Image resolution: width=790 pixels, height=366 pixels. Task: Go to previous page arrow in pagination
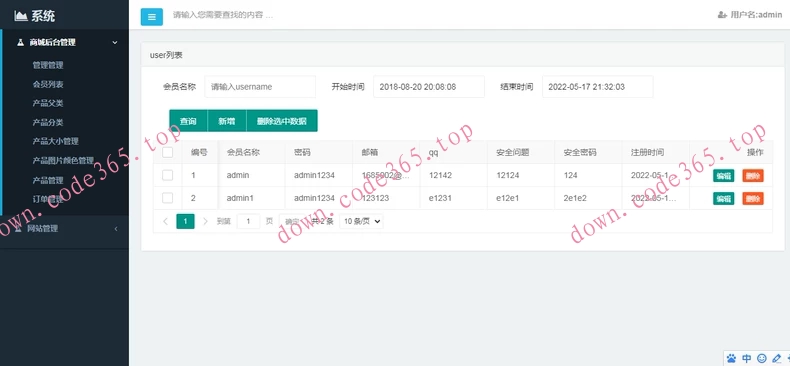coord(165,221)
